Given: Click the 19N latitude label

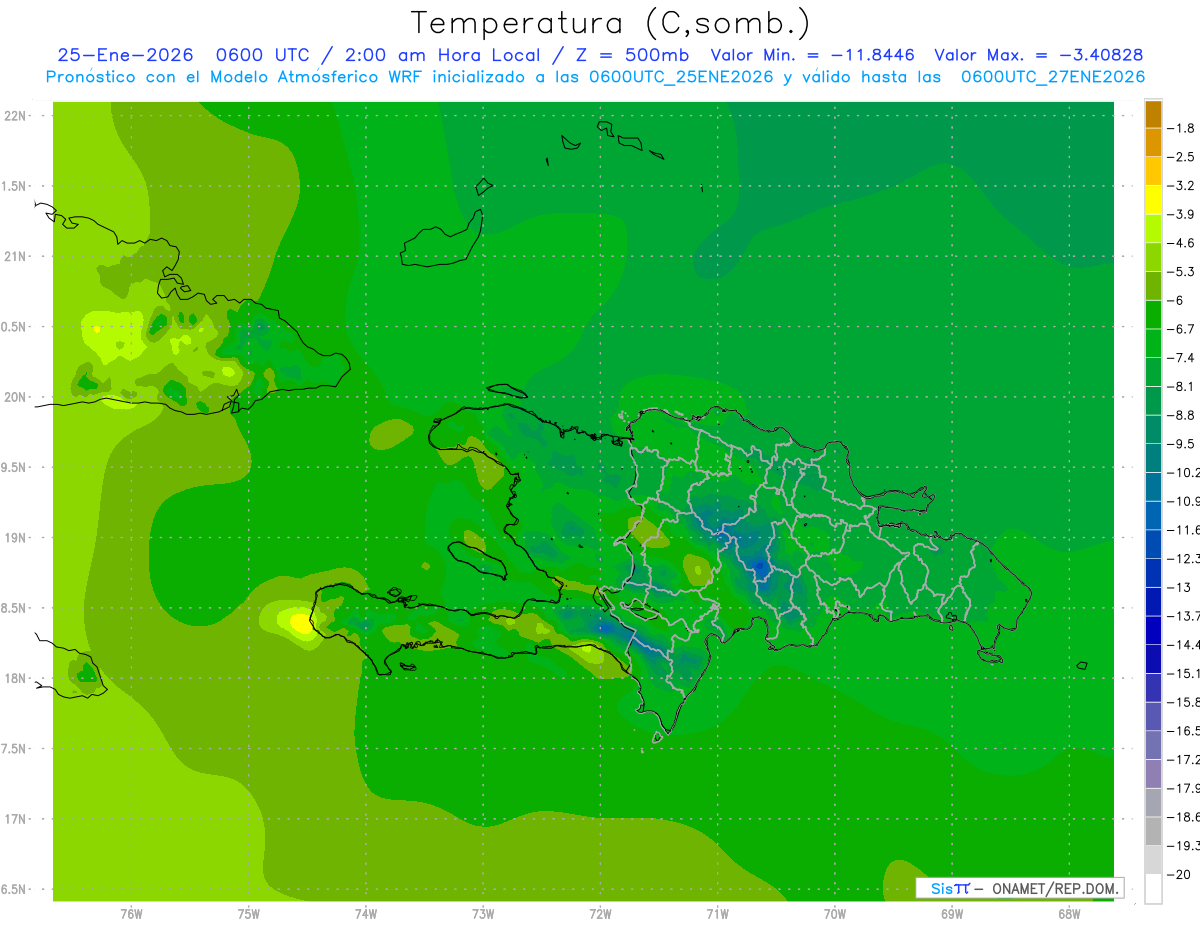Looking at the screenshot, I should (16, 538).
